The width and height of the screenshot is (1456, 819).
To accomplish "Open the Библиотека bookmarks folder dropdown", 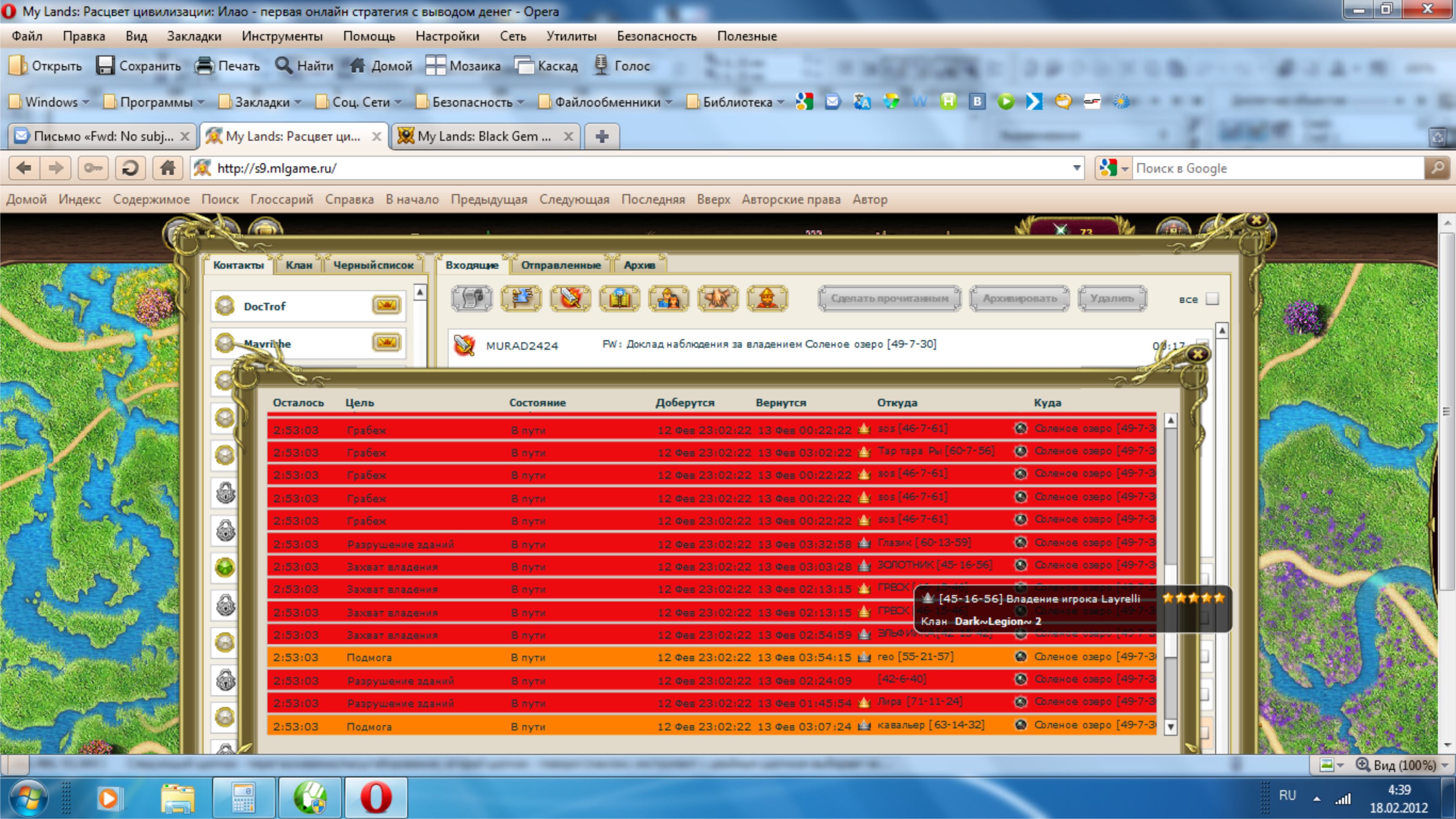I will pyautogui.click(x=735, y=102).
